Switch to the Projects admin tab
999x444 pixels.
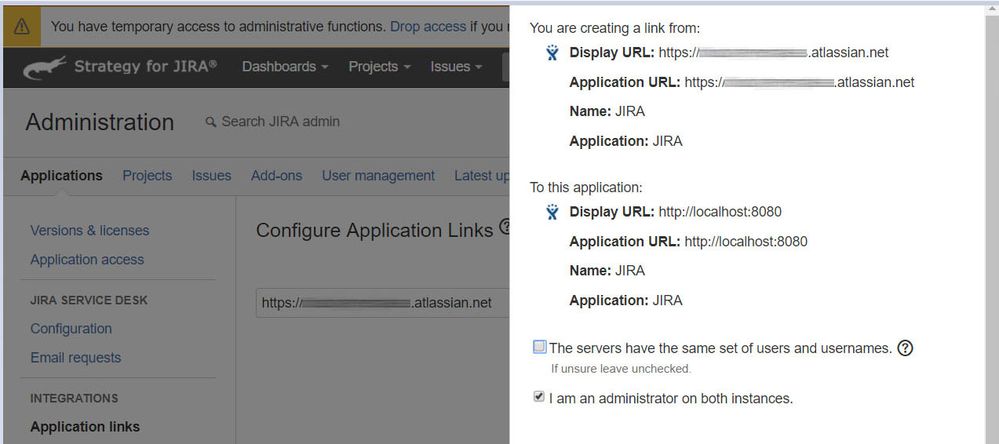(147, 176)
